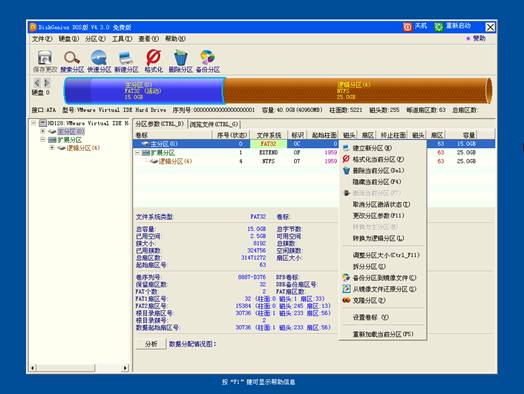Choose 隐藏当前分区(F4) in the context menu

383,182
